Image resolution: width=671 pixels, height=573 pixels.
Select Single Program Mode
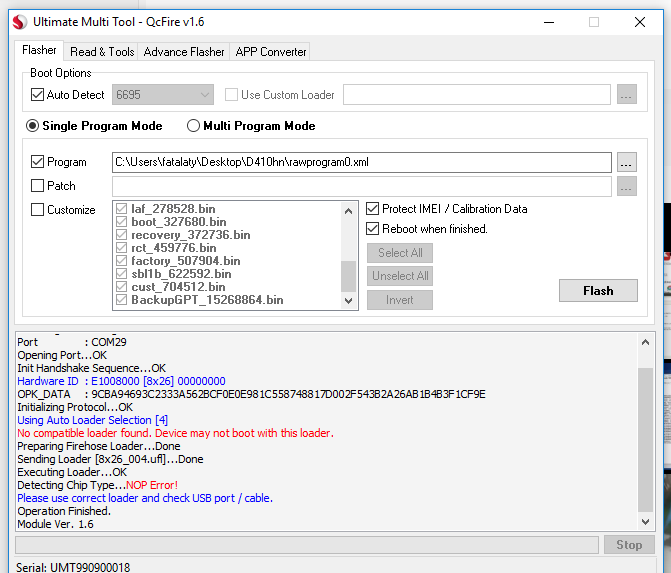pyautogui.click(x=33, y=126)
